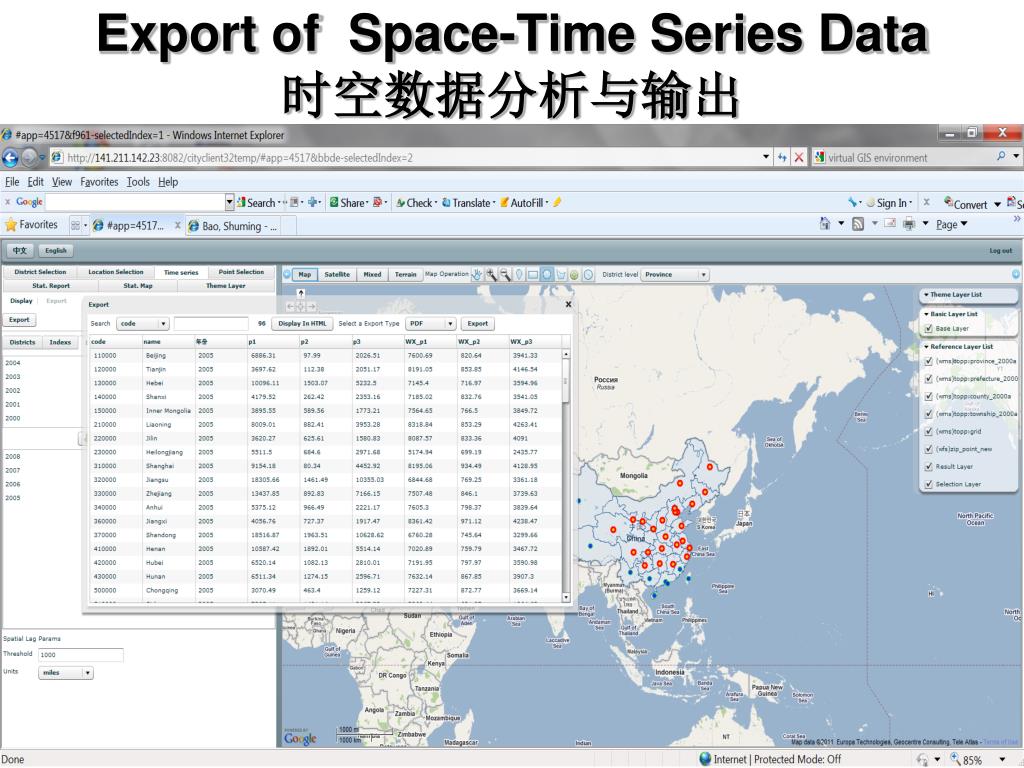The image size is (1024, 768).
Task: Activate the zoom out magnifier tool
Action: [505, 275]
